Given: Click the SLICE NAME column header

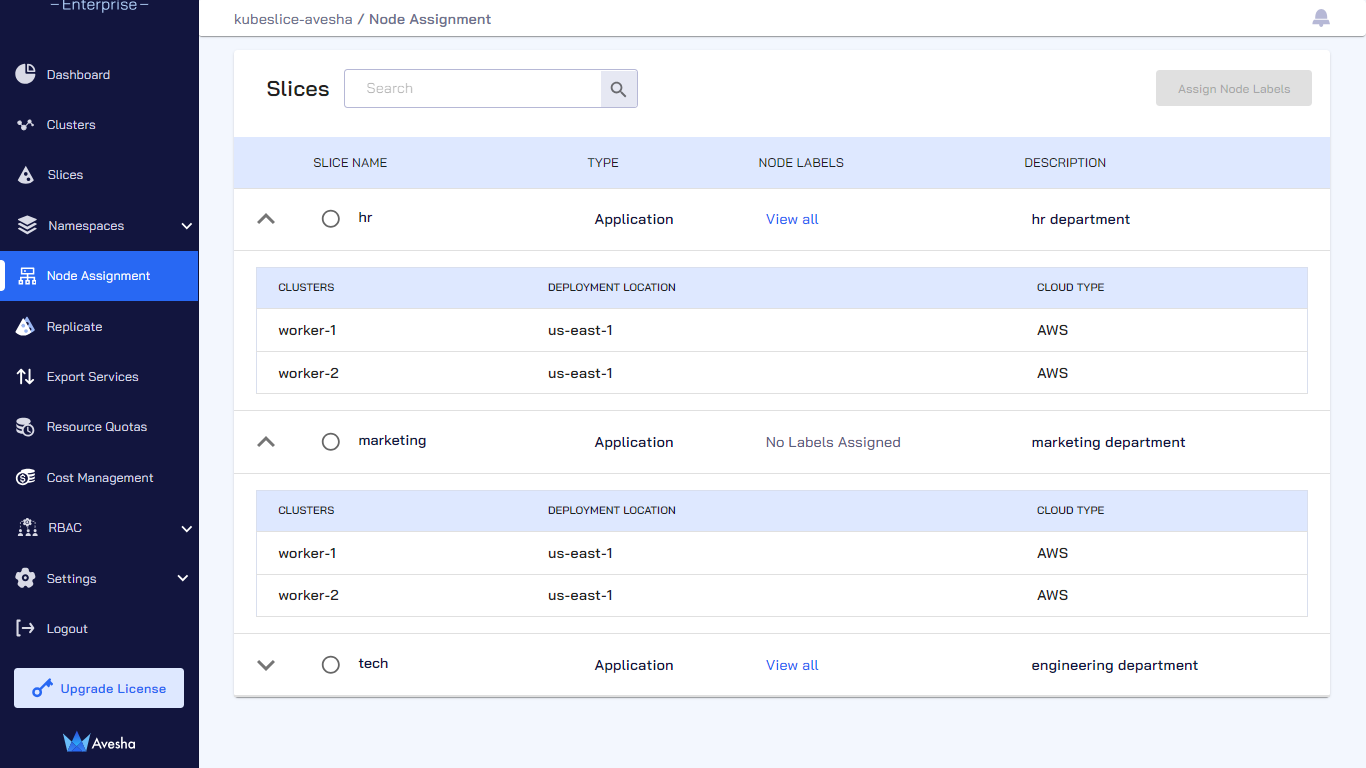Looking at the screenshot, I should click(x=350, y=163).
